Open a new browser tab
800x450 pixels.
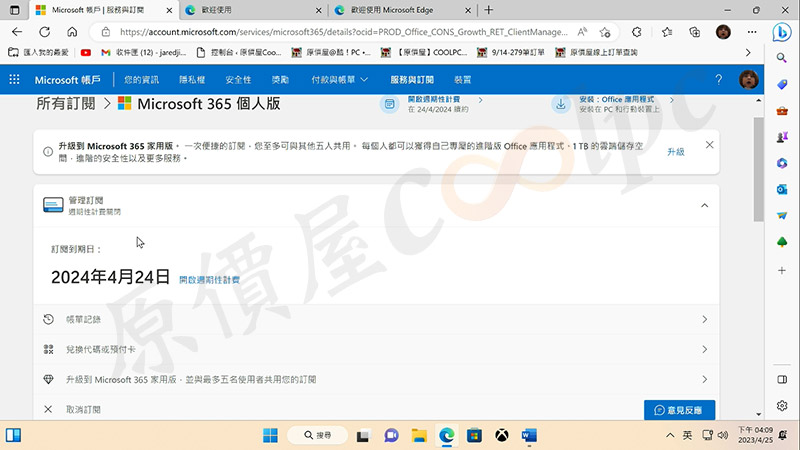pyautogui.click(x=488, y=10)
